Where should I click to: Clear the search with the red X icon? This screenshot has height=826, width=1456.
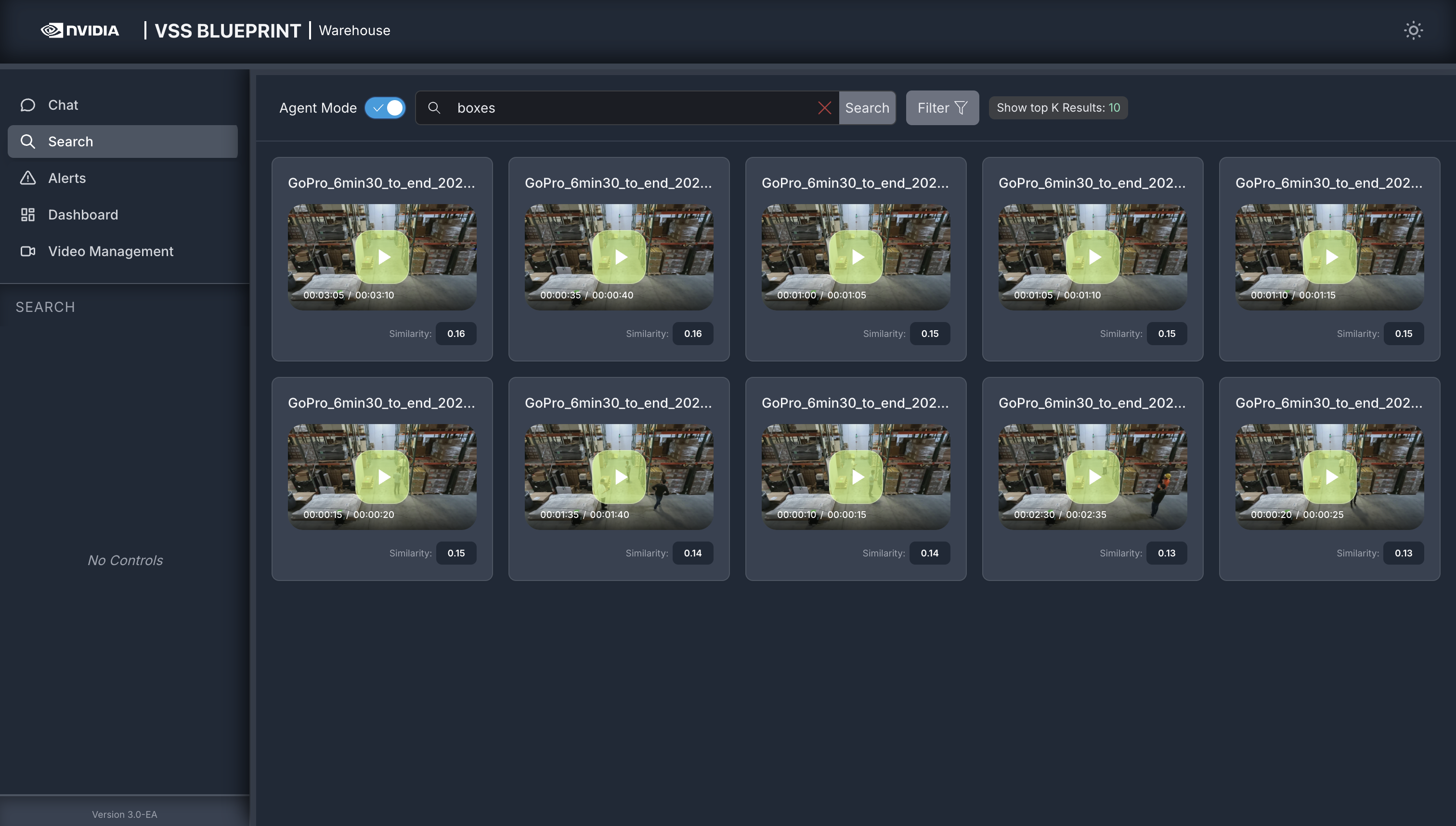pyautogui.click(x=825, y=108)
